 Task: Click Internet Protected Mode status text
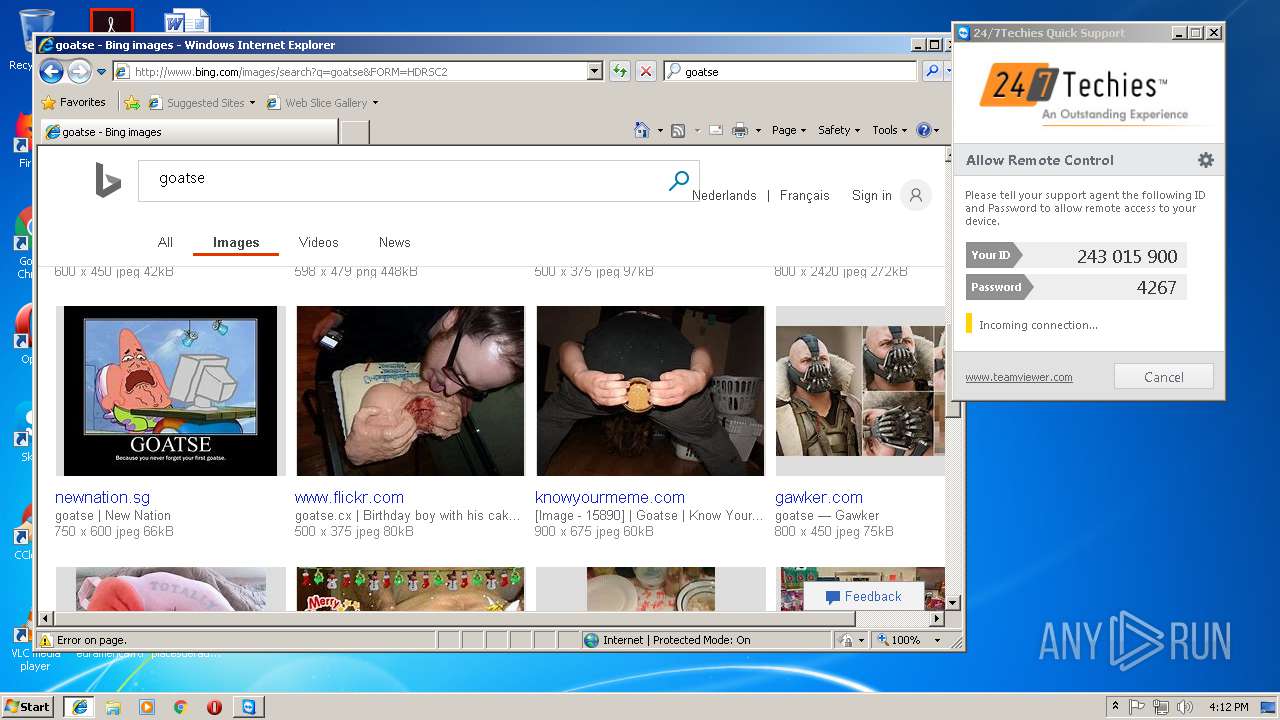(676, 640)
